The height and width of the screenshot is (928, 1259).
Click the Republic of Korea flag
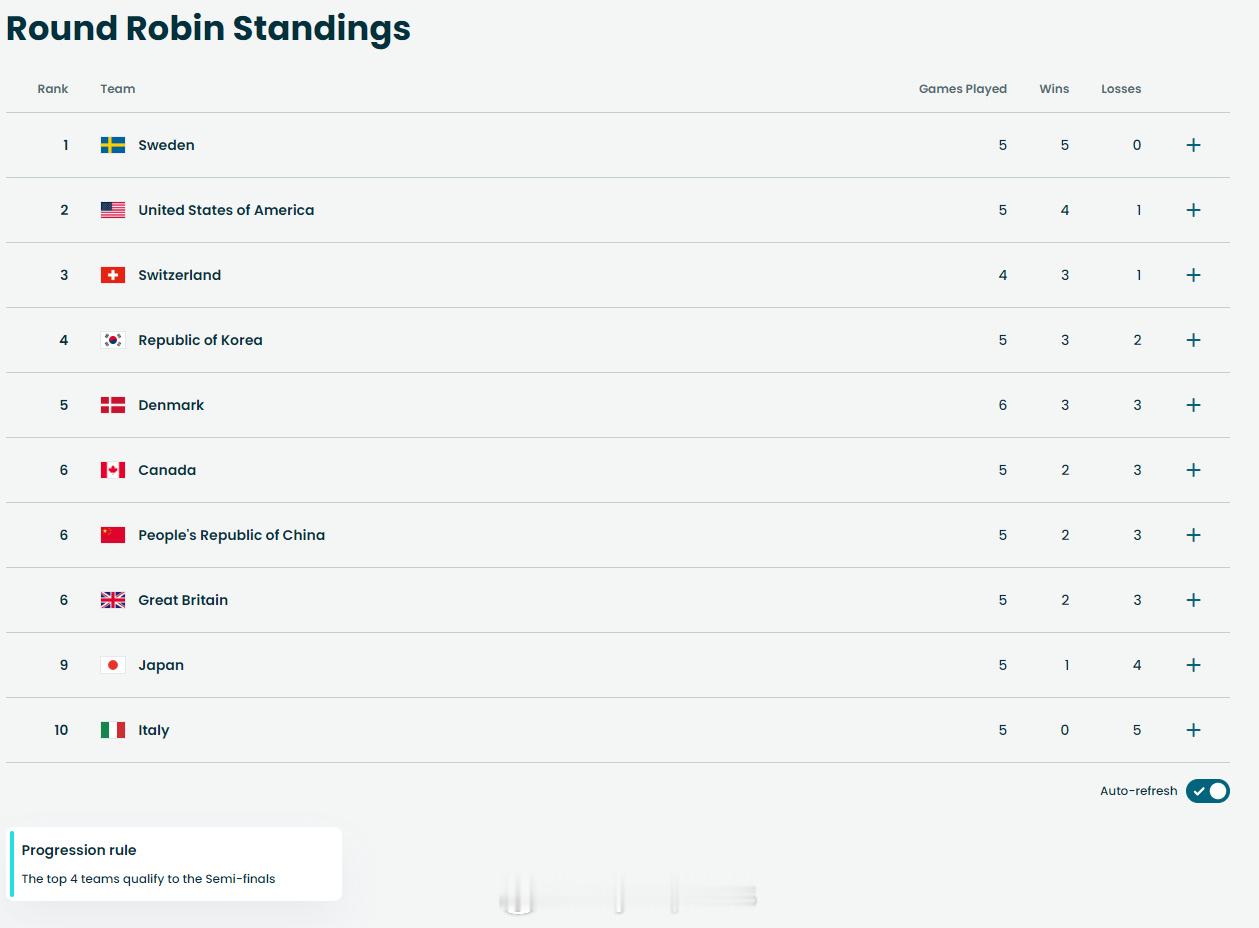113,340
